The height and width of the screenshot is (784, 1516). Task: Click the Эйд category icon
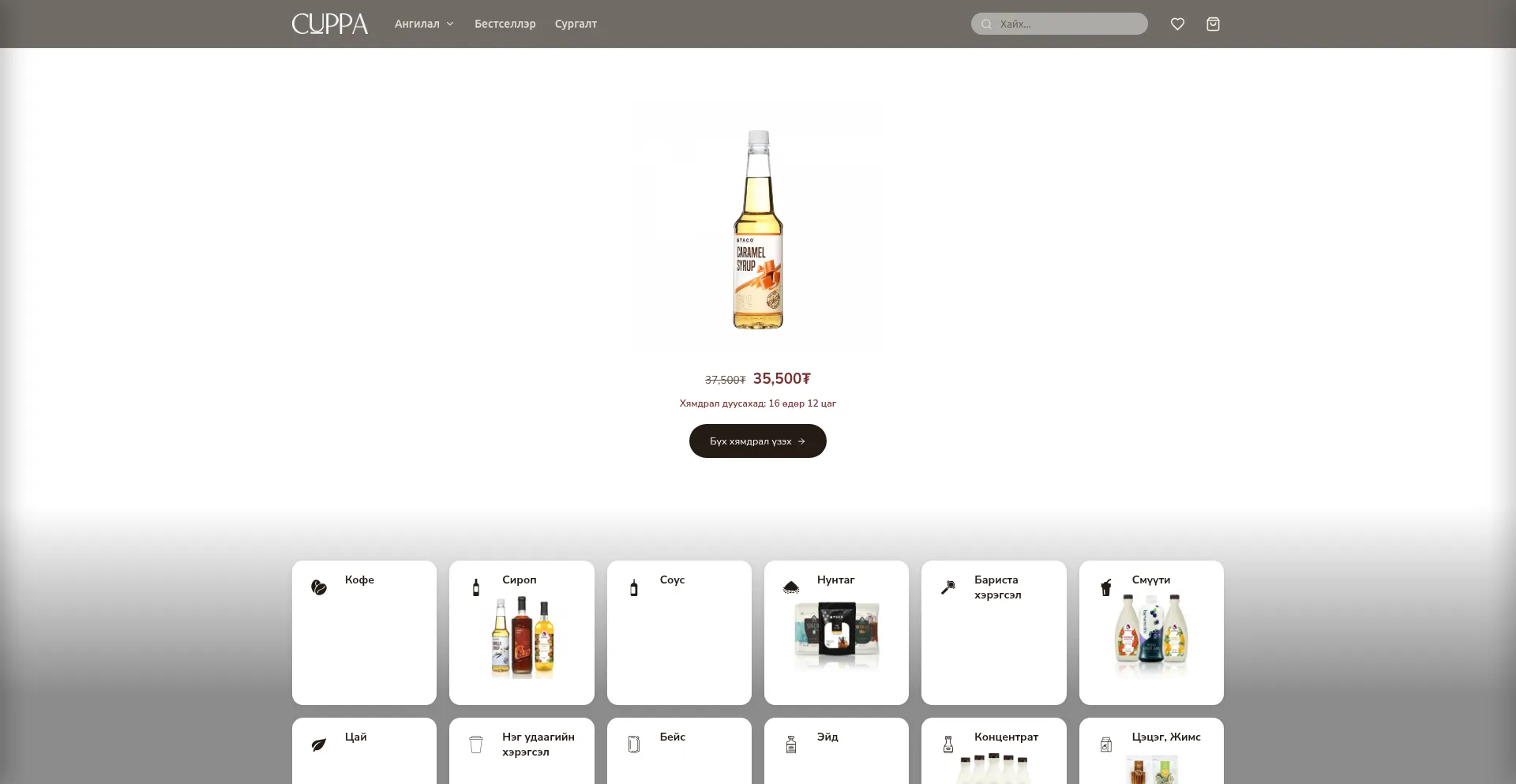[x=791, y=745]
